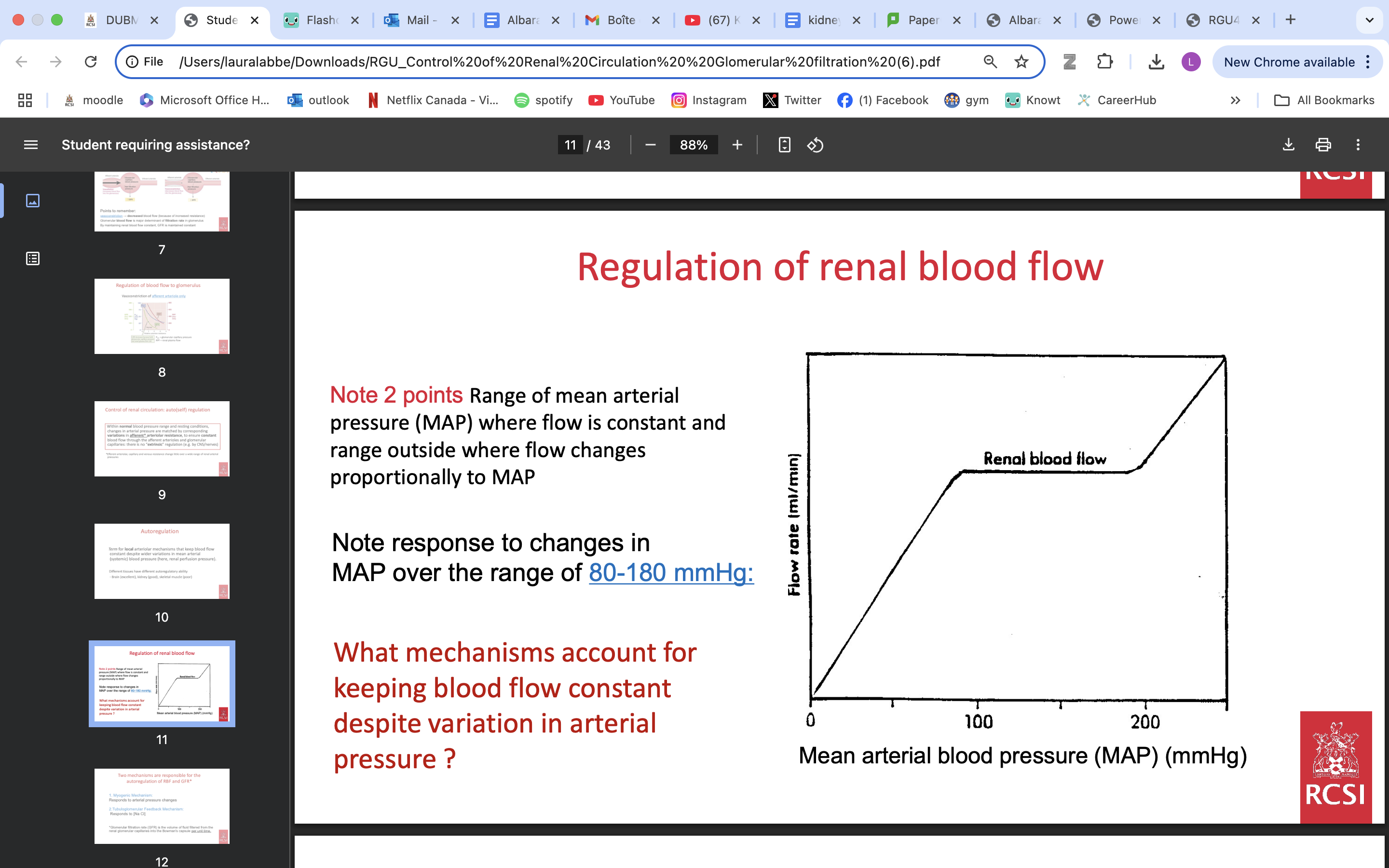This screenshot has width=1389, height=868.
Task: Open the Extensions puzzle icon
Action: (1105, 61)
